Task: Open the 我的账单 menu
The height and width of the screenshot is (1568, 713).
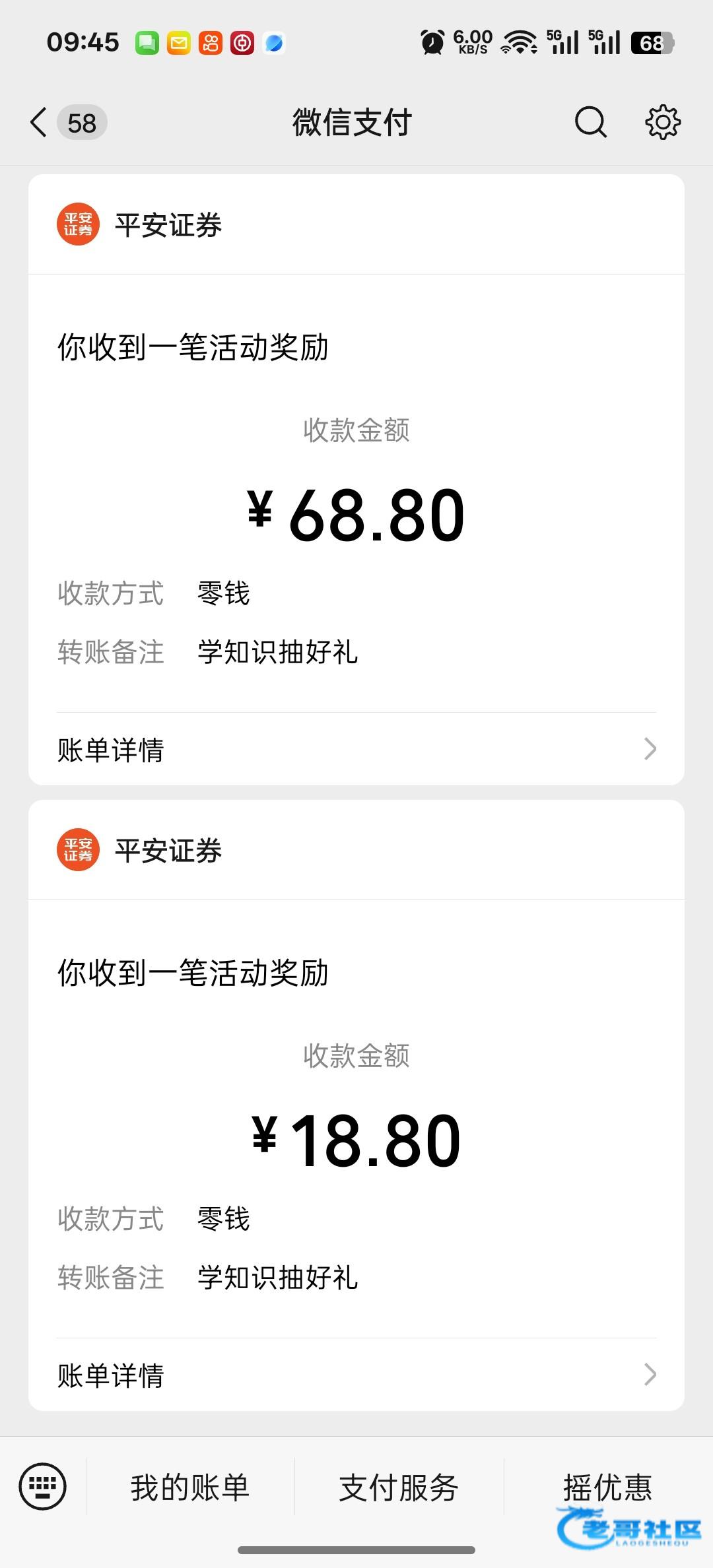Action: click(x=190, y=1487)
